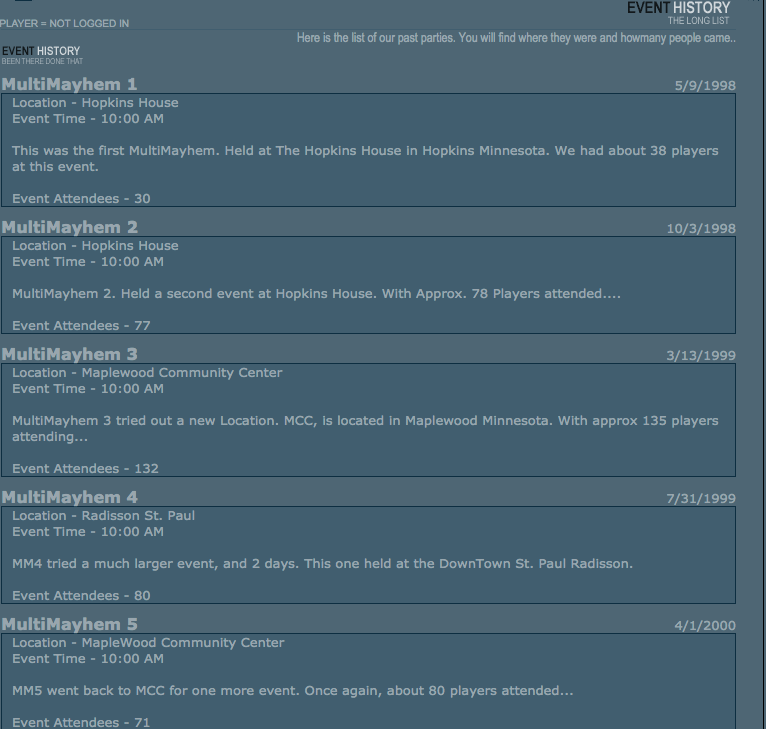Click the EVENT HISTORY title above THE LONG LIST

(x=679, y=8)
